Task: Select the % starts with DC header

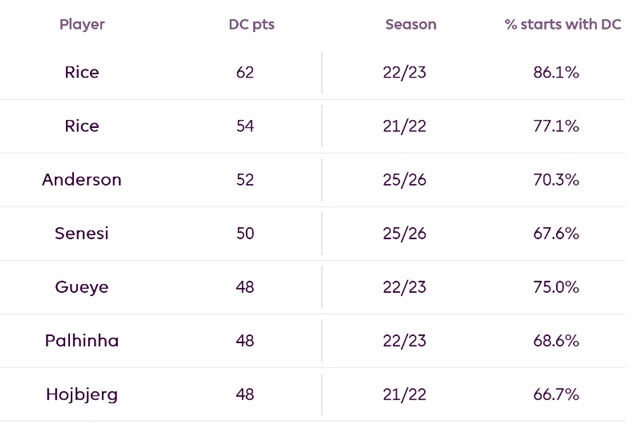Action: pyautogui.click(x=563, y=24)
